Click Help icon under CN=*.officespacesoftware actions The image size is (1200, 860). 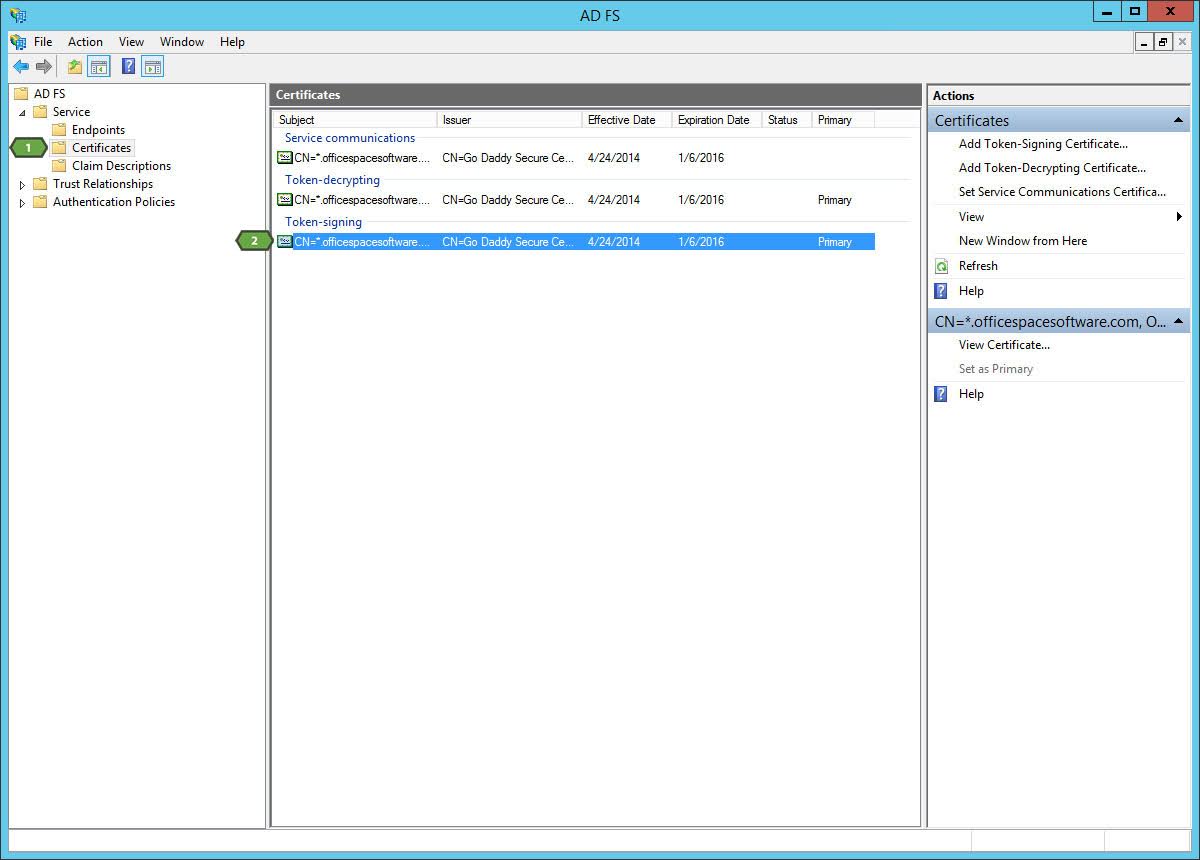click(x=941, y=394)
